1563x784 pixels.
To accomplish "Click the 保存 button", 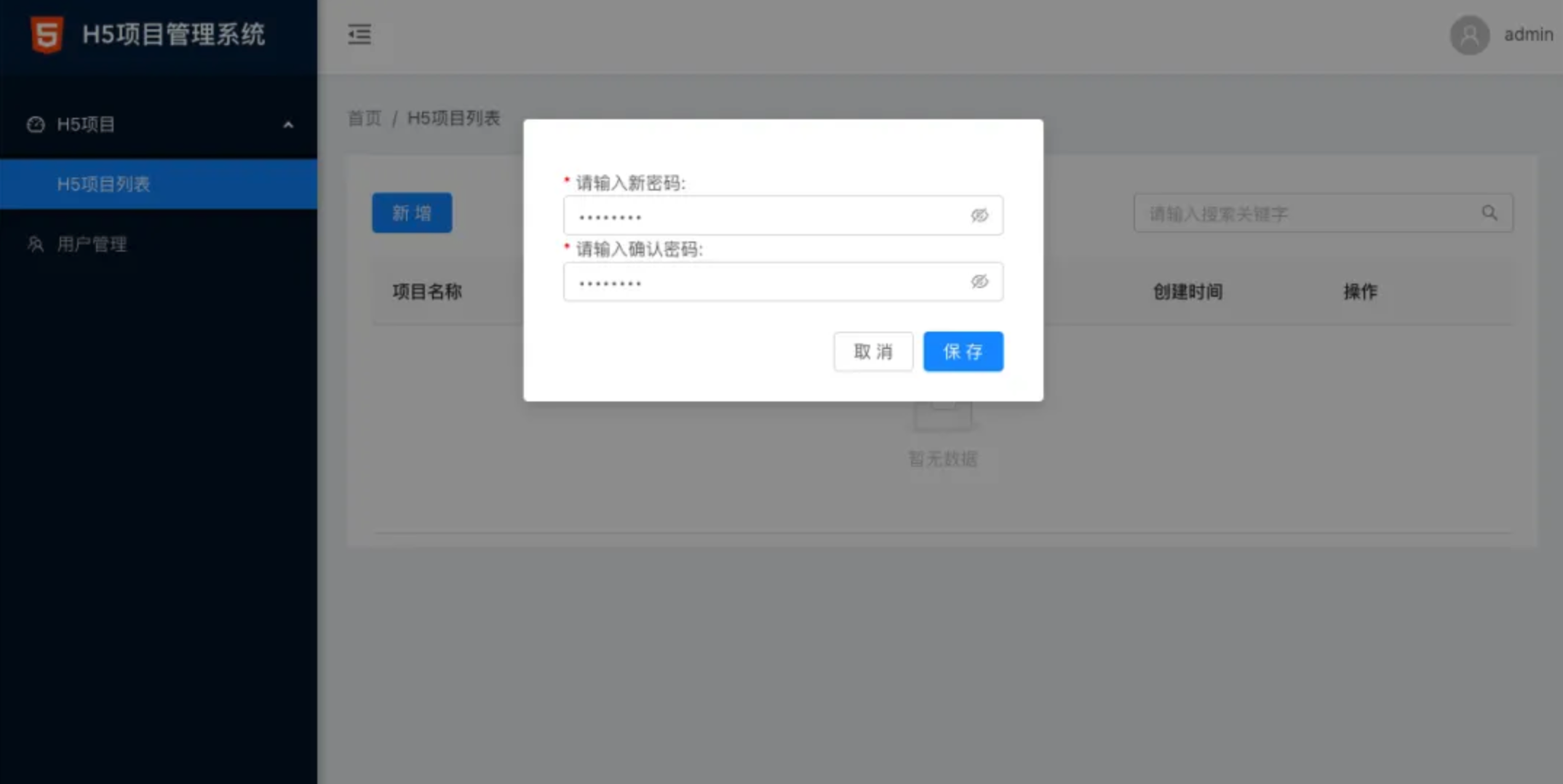I will click(963, 352).
